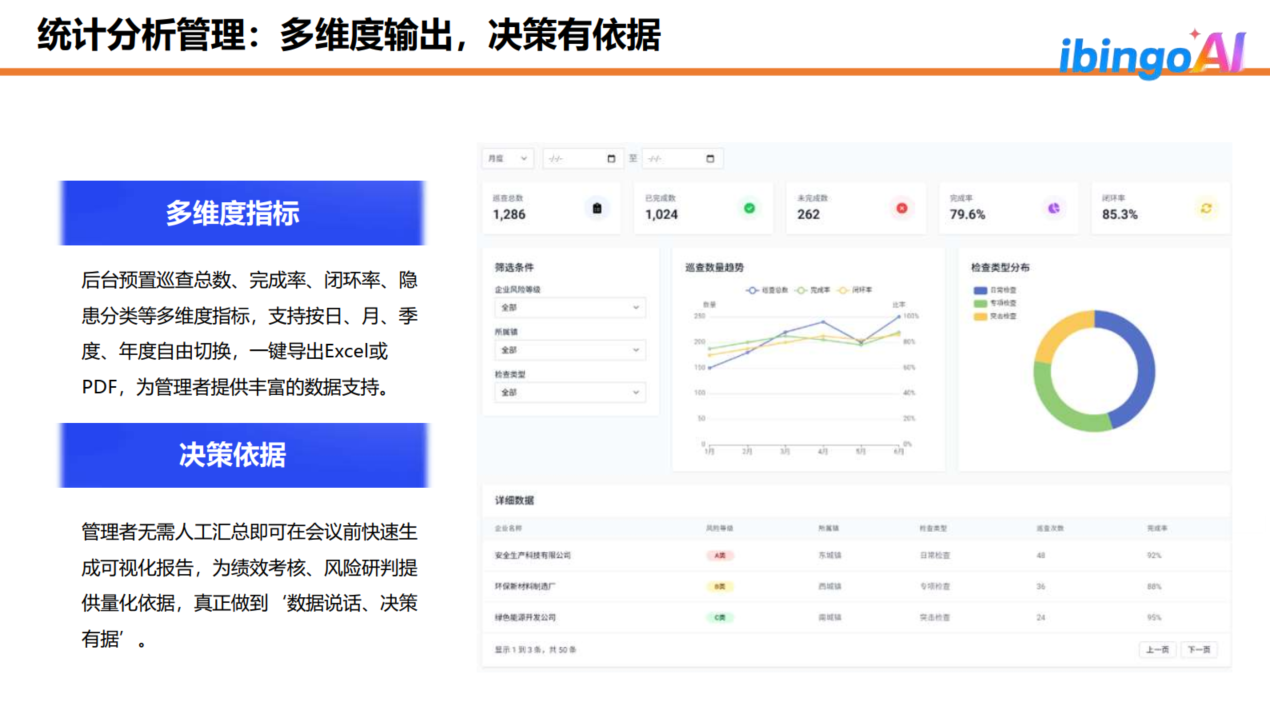This screenshot has height=705, width=1270.
Task: Click the end date input field
Action: [x=682, y=158]
